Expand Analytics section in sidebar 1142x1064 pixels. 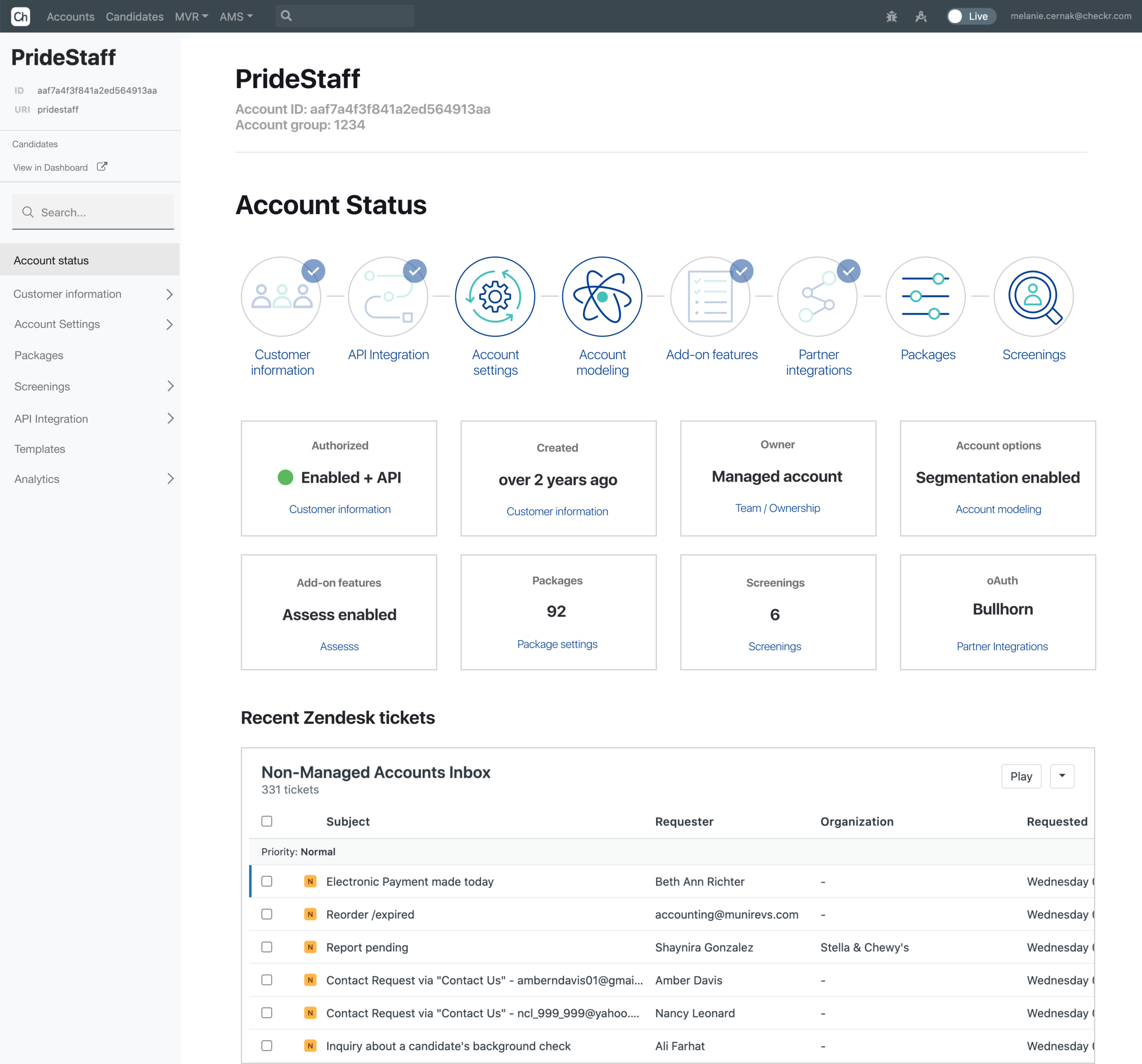169,479
